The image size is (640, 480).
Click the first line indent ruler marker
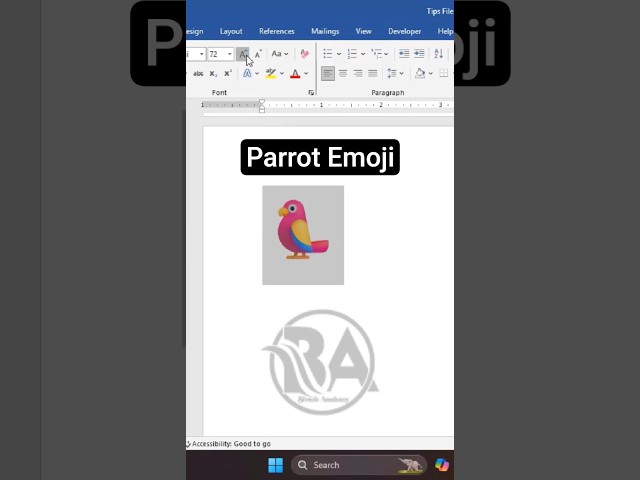click(x=262, y=102)
